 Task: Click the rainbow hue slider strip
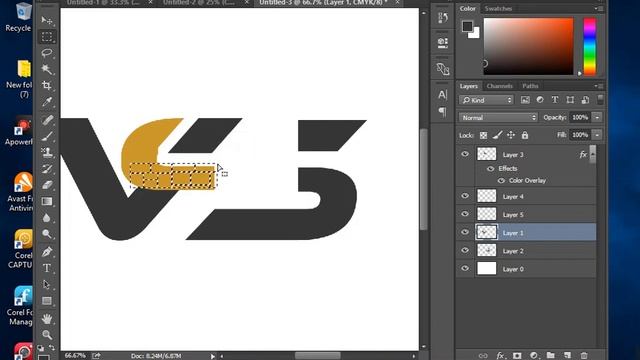click(x=589, y=47)
